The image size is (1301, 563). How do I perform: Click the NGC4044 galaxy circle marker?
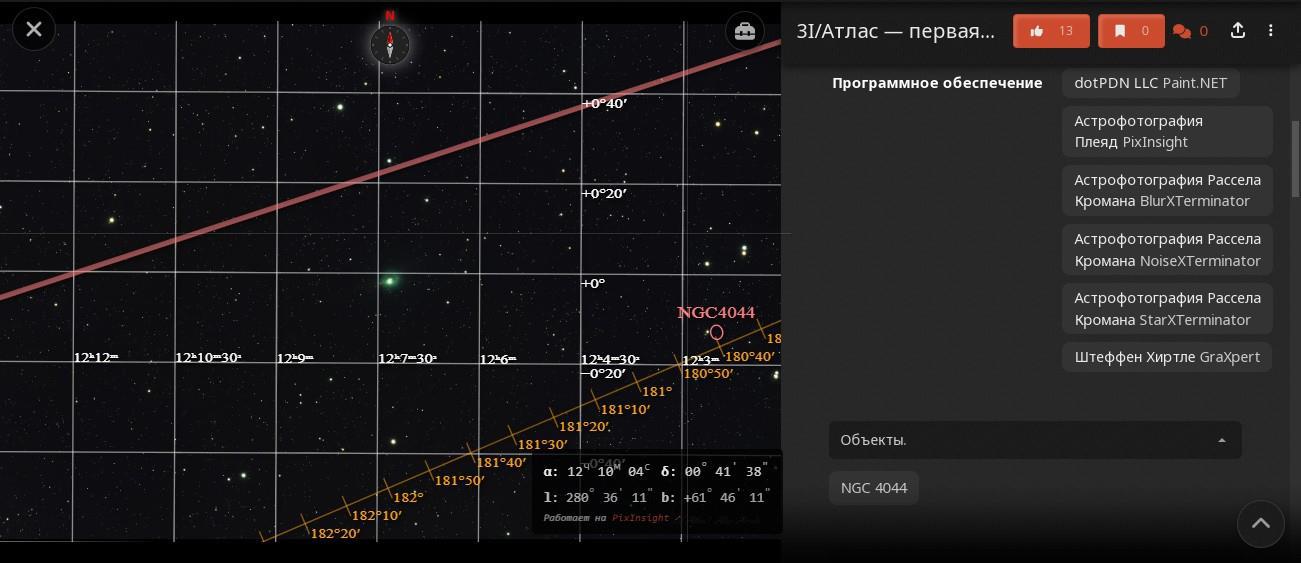[716, 332]
